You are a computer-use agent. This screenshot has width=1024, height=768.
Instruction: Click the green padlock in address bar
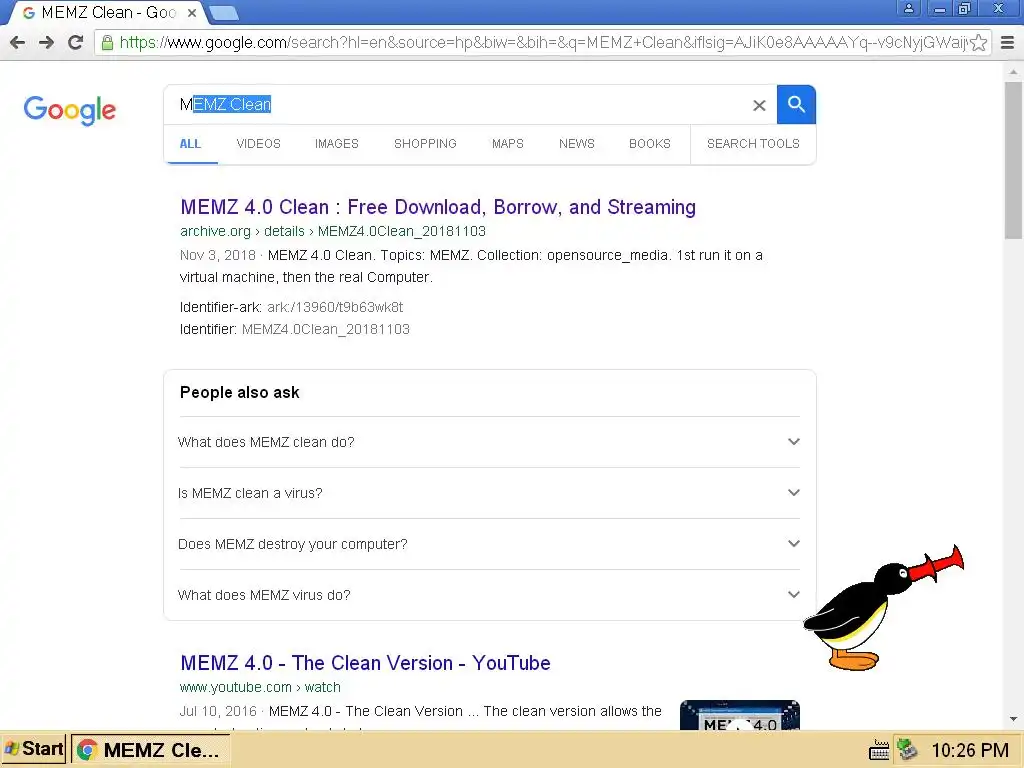pos(107,43)
